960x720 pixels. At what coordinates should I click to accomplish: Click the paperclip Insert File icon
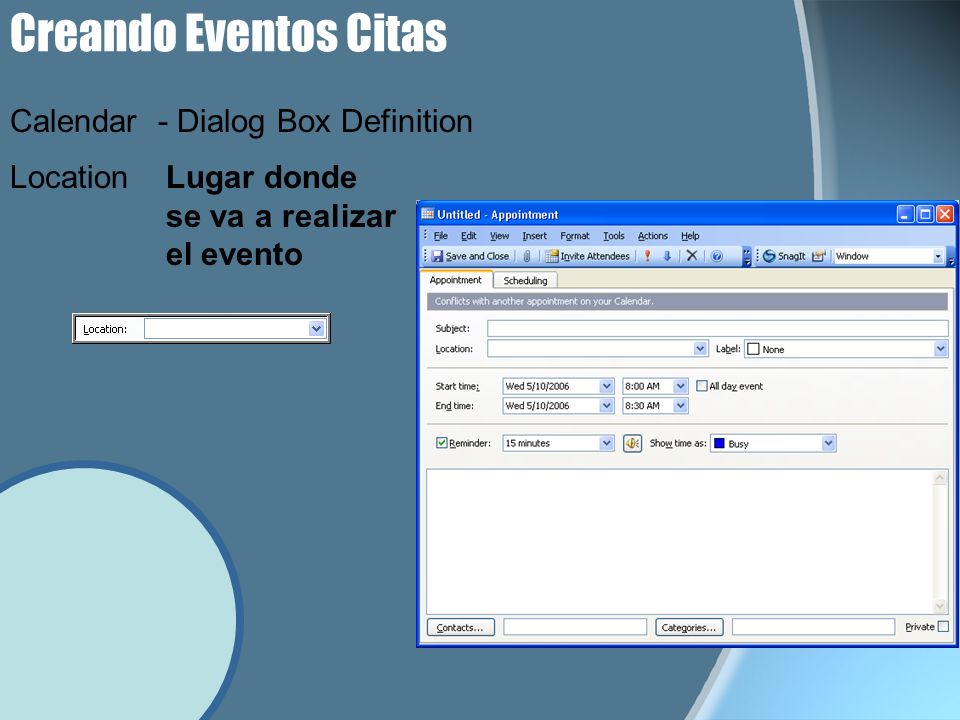527,256
